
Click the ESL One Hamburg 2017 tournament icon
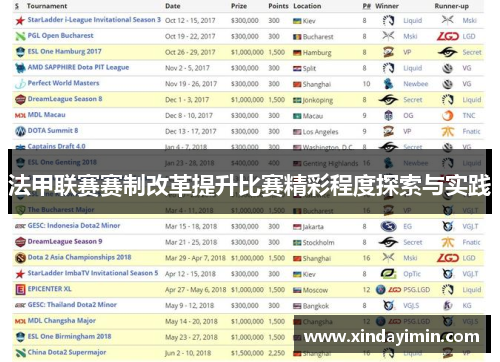[x=20, y=52]
